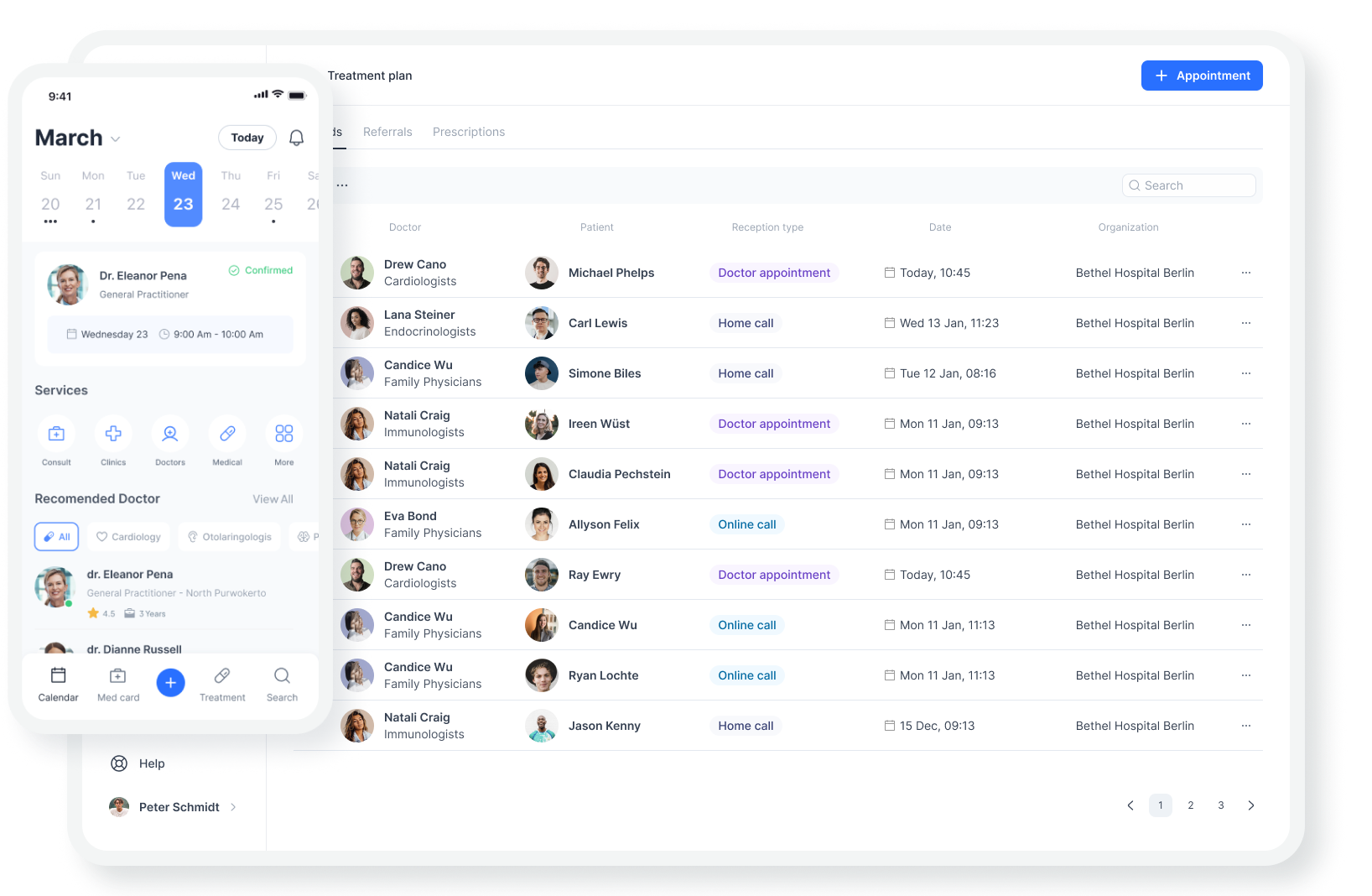Open Med card in bottom navigation

(118, 685)
